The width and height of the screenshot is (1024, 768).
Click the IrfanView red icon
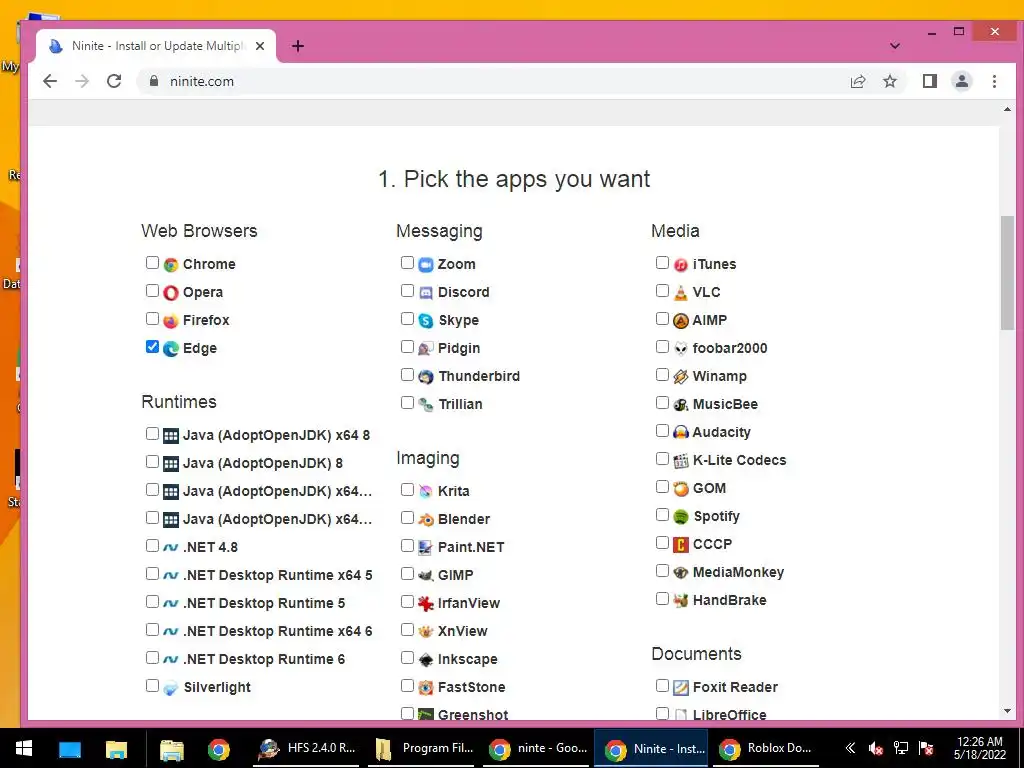(x=426, y=603)
